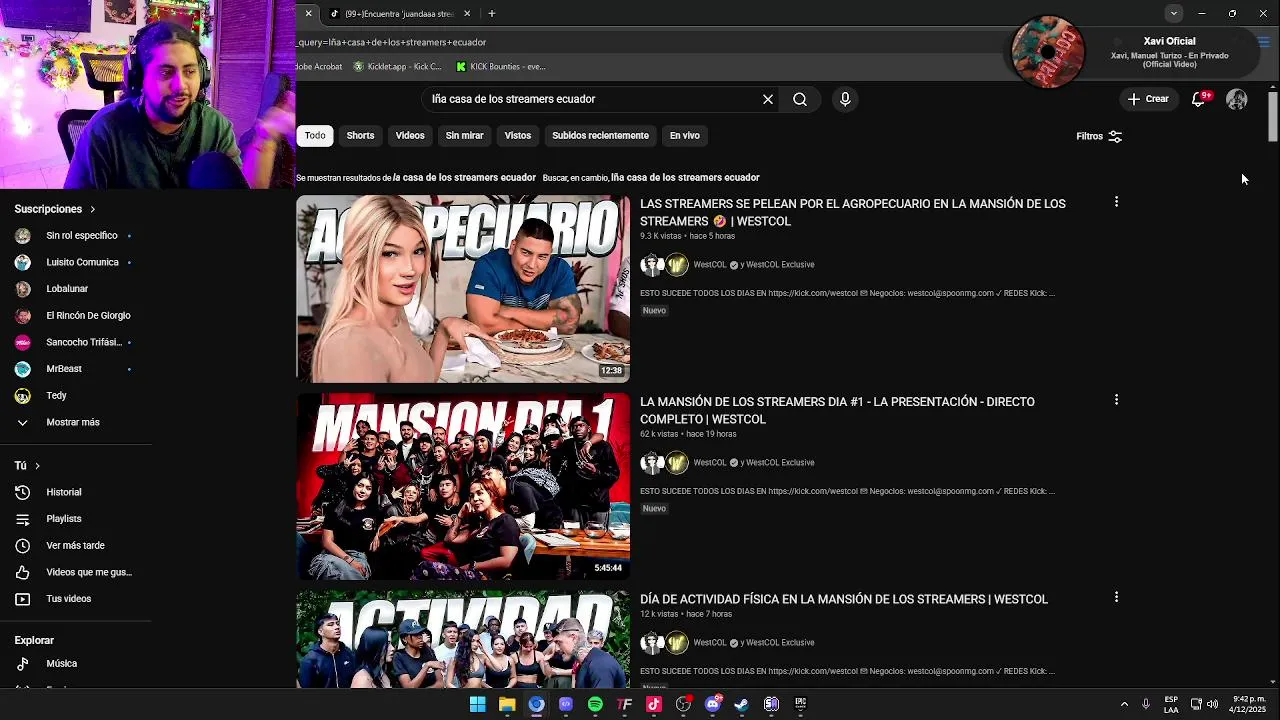Click the Ver más tarde clock icon
Viewport: 1280px width, 720px height.
[22, 546]
